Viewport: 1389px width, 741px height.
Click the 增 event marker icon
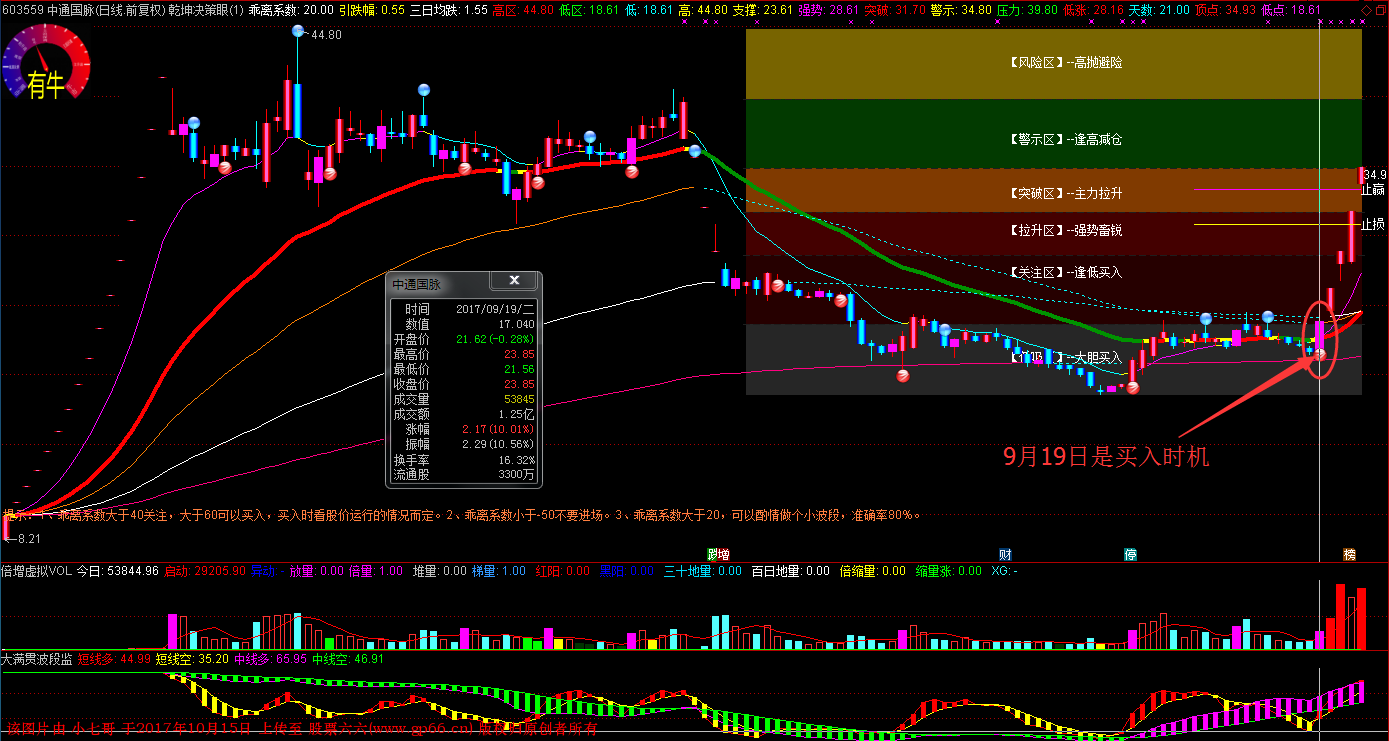point(718,554)
